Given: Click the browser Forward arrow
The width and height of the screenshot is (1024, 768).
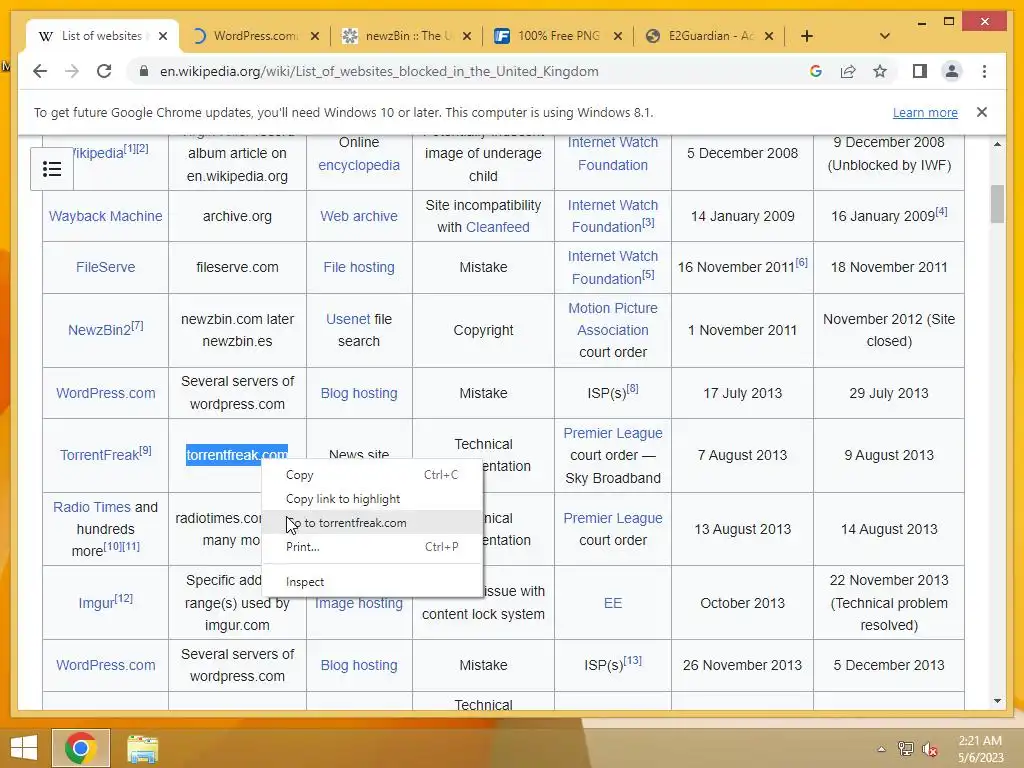Looking at the screenshot, I should (x=72, y=71).
